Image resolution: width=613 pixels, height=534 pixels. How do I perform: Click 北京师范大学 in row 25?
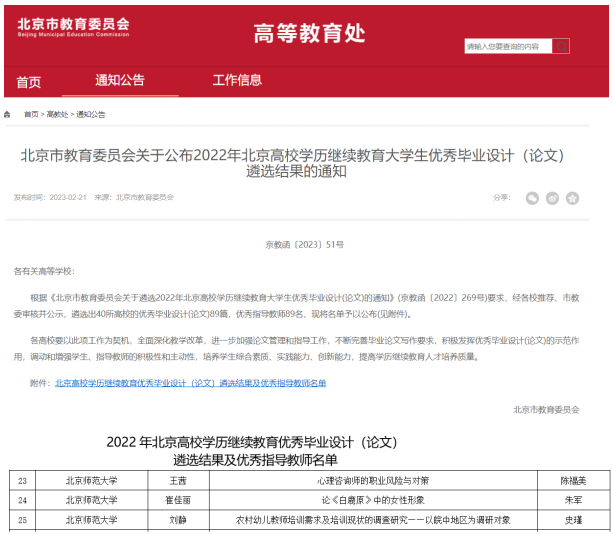91,520
